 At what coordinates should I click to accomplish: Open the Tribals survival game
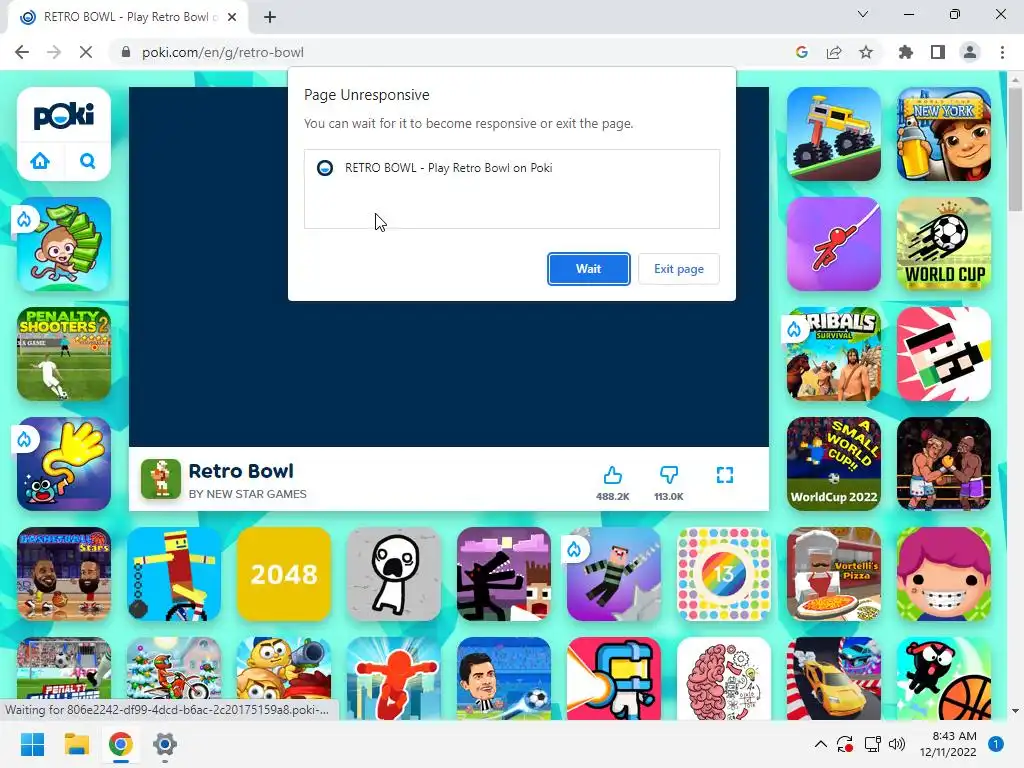(834, 354)
